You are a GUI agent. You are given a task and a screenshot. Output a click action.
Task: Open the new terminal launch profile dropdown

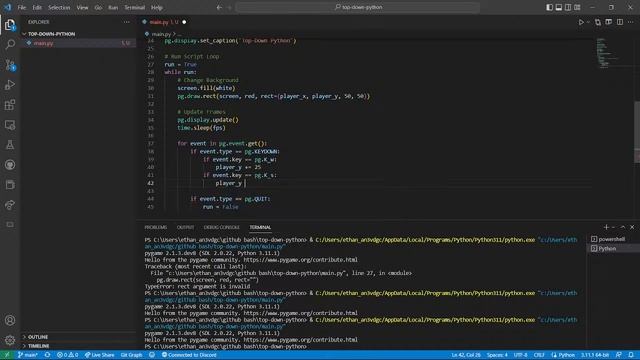click(613, 227)
